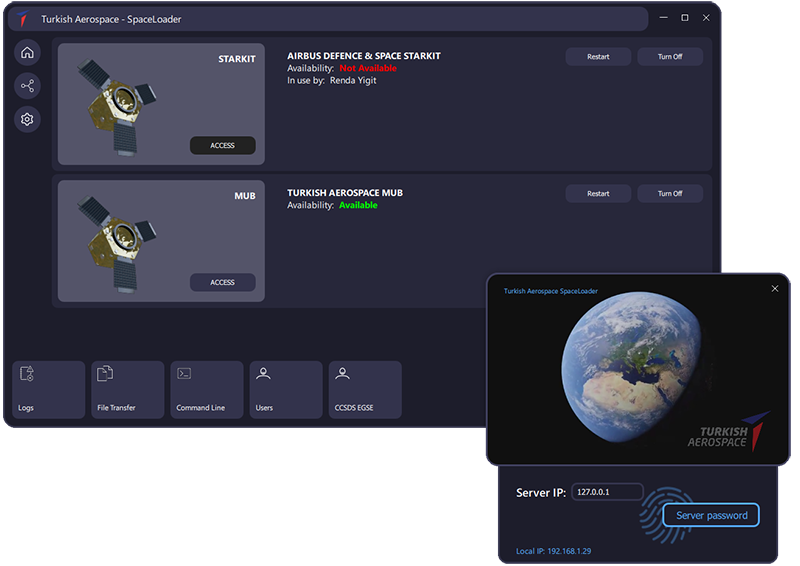Screen dimensions: 800x566
Task: Open the share/network sidebar icon
Action: [x=27, y=86]
